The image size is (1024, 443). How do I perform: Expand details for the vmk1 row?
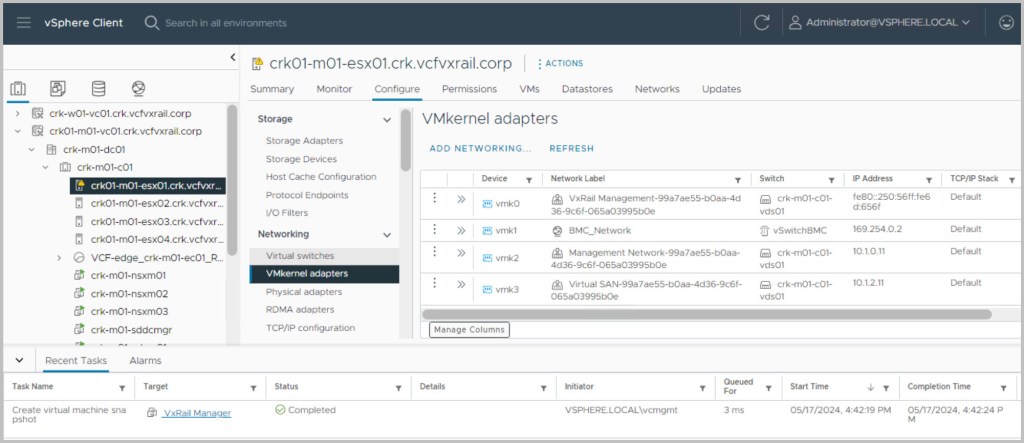click(462, 229)
